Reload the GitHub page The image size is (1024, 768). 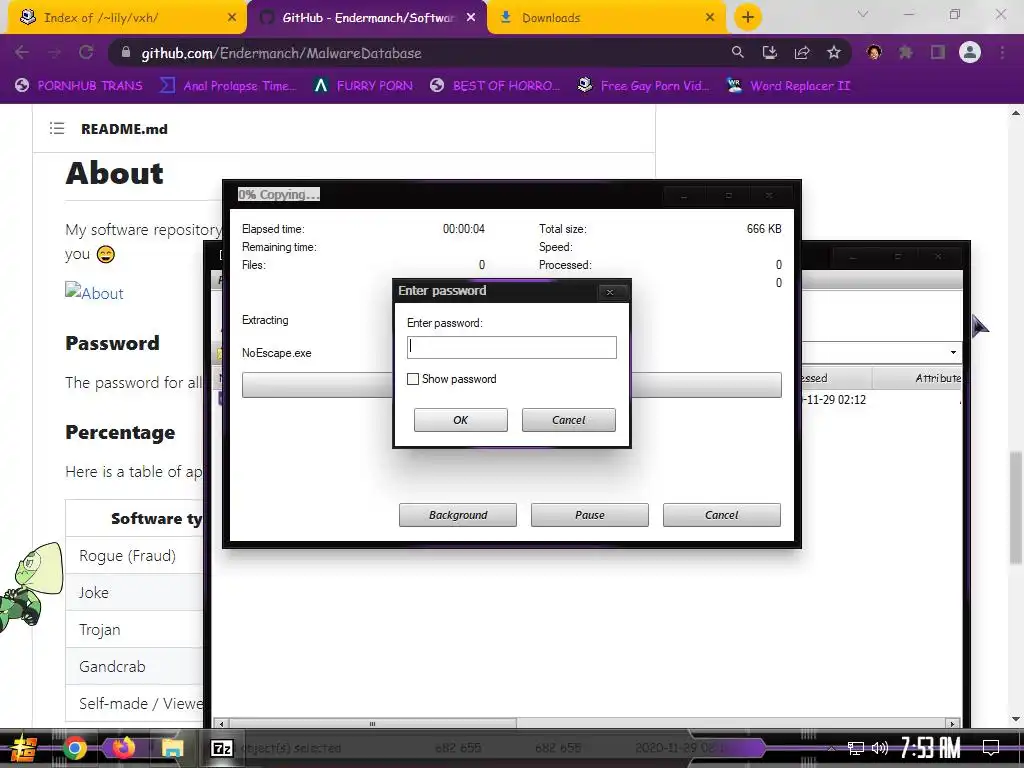pyautogui.click(x=86, y=52)
